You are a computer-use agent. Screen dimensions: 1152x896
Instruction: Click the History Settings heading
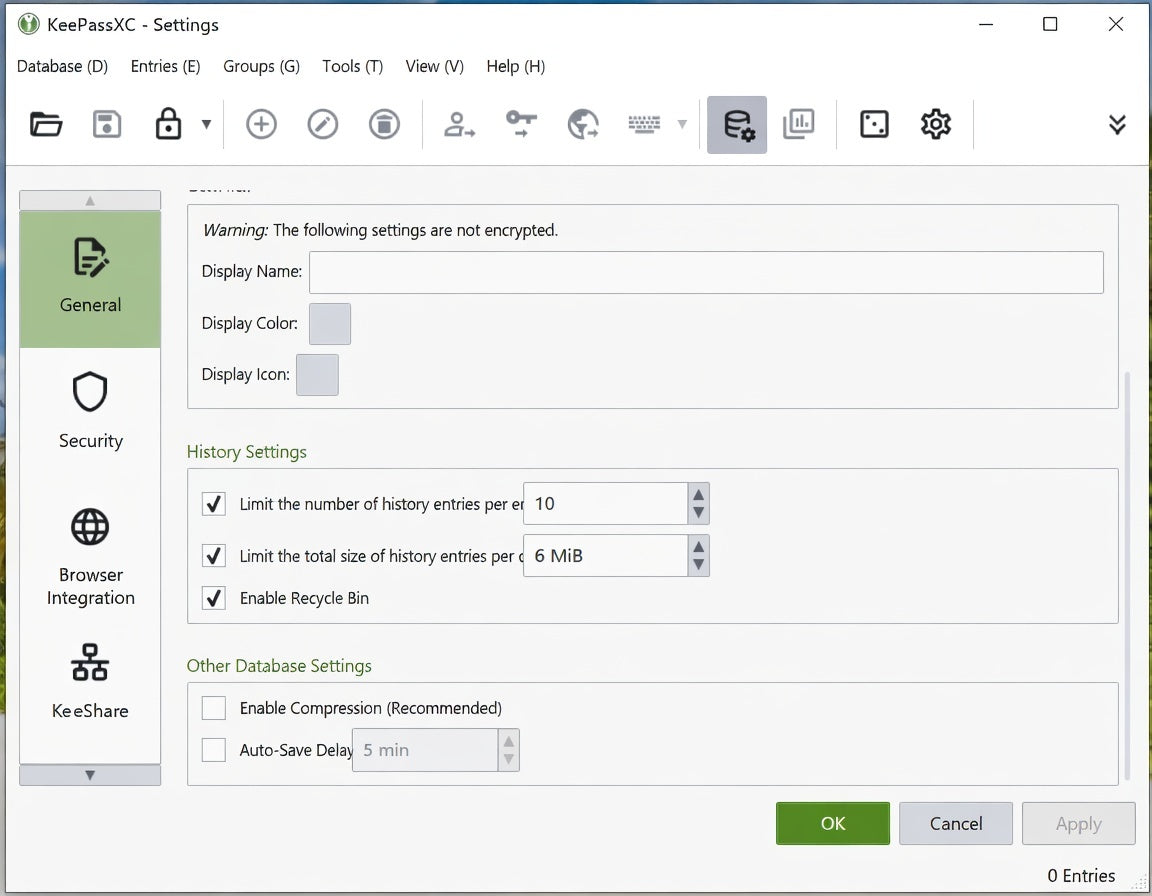point(247,452)
